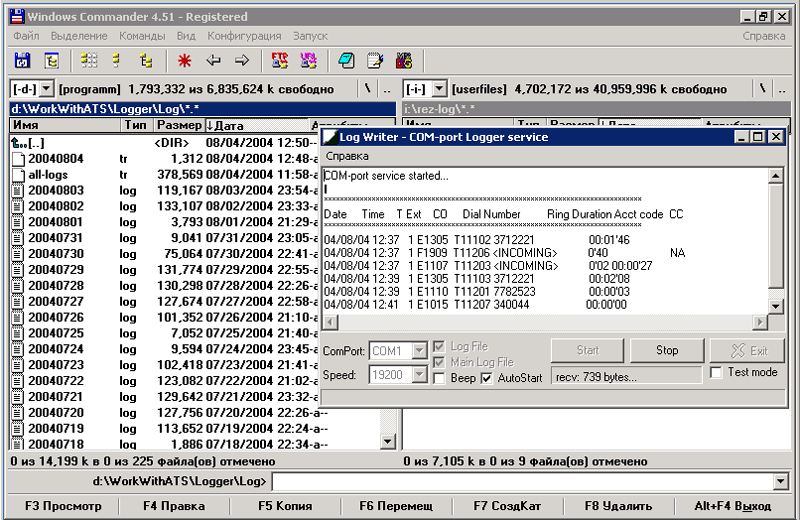
Task: Select the all-logs file in left panel
Action: (x=47, y=175)
